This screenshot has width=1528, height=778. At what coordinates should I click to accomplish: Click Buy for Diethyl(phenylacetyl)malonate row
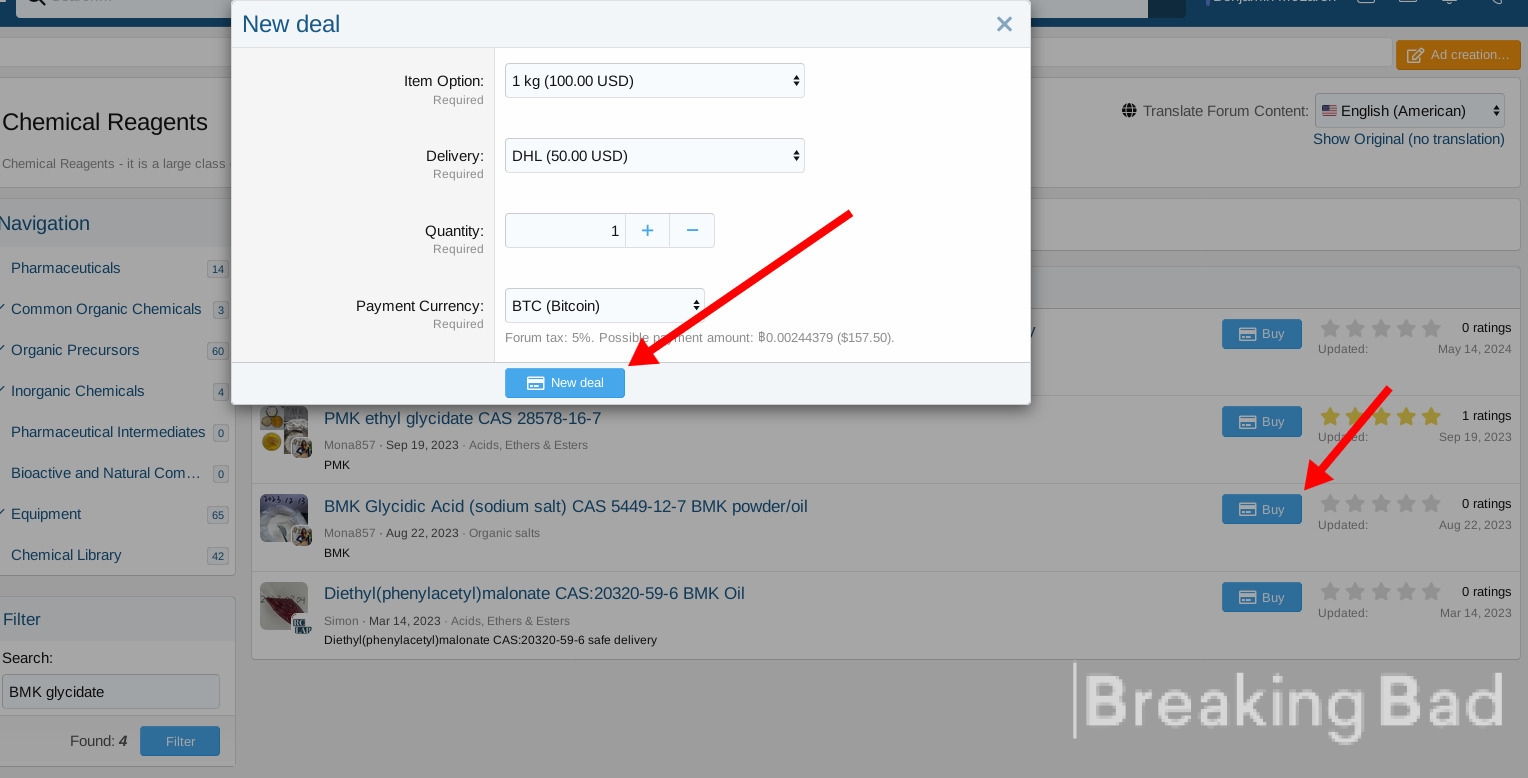pyautogui.click(x=1262, y=597)
